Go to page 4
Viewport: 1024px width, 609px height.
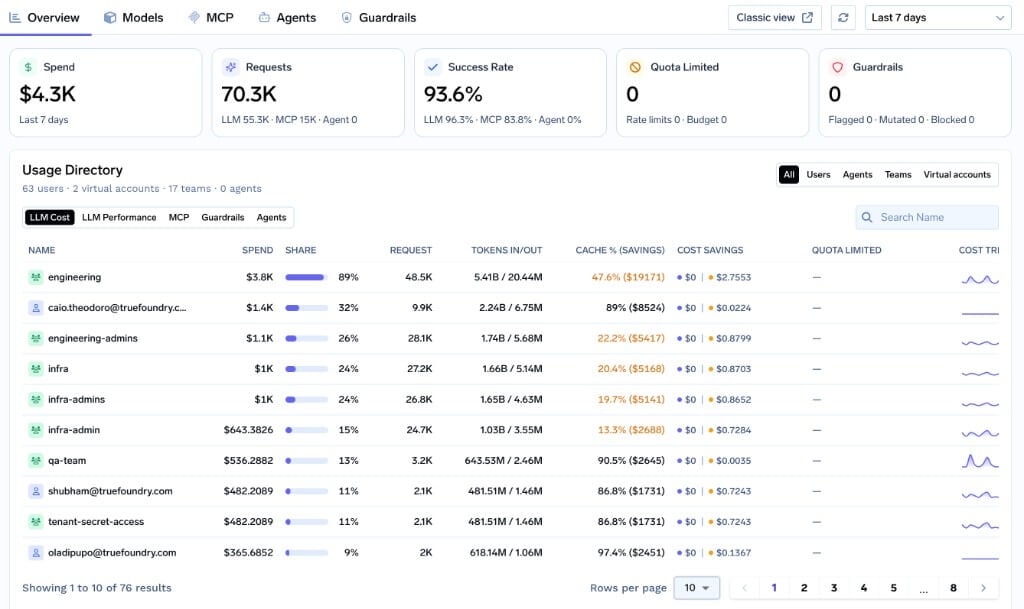[x=863, y=588]
